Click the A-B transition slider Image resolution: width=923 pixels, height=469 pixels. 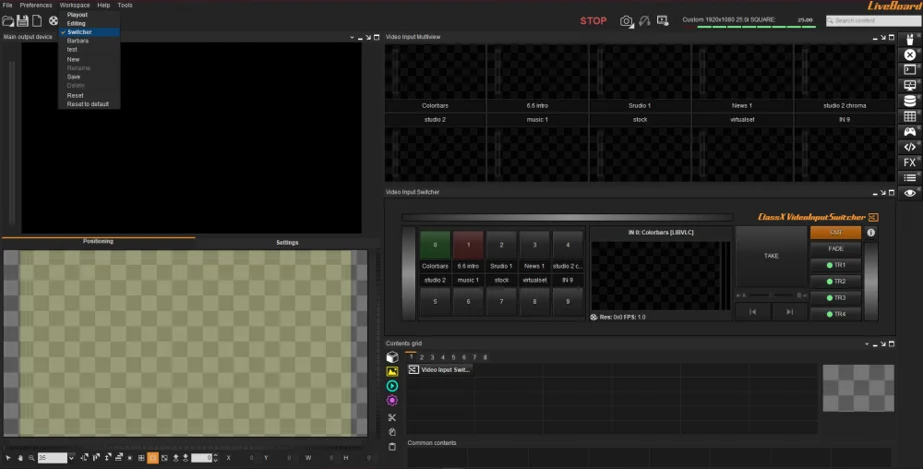(x=770, y=295)
